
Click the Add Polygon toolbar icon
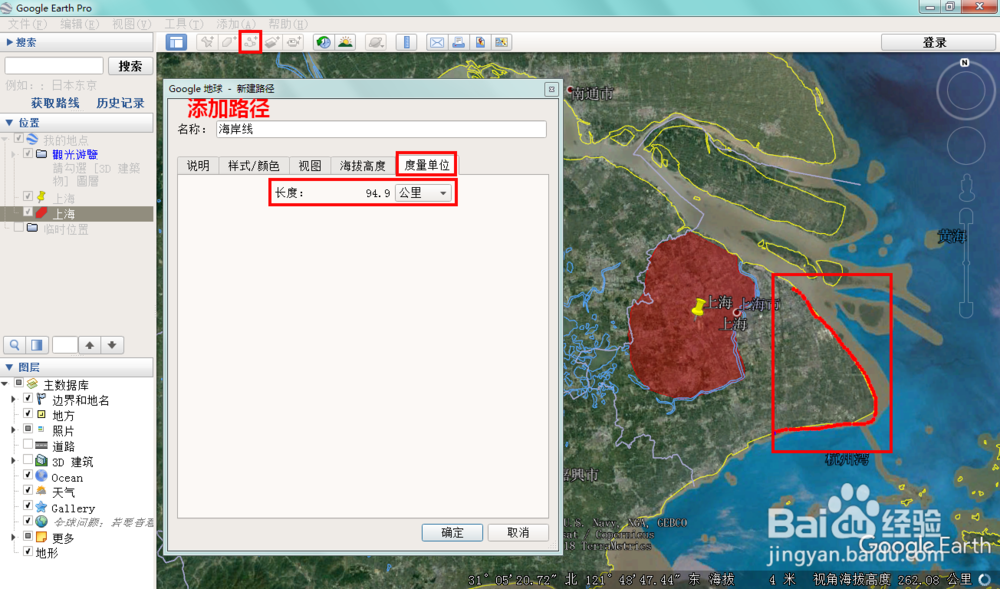click(x=228, y=42)
